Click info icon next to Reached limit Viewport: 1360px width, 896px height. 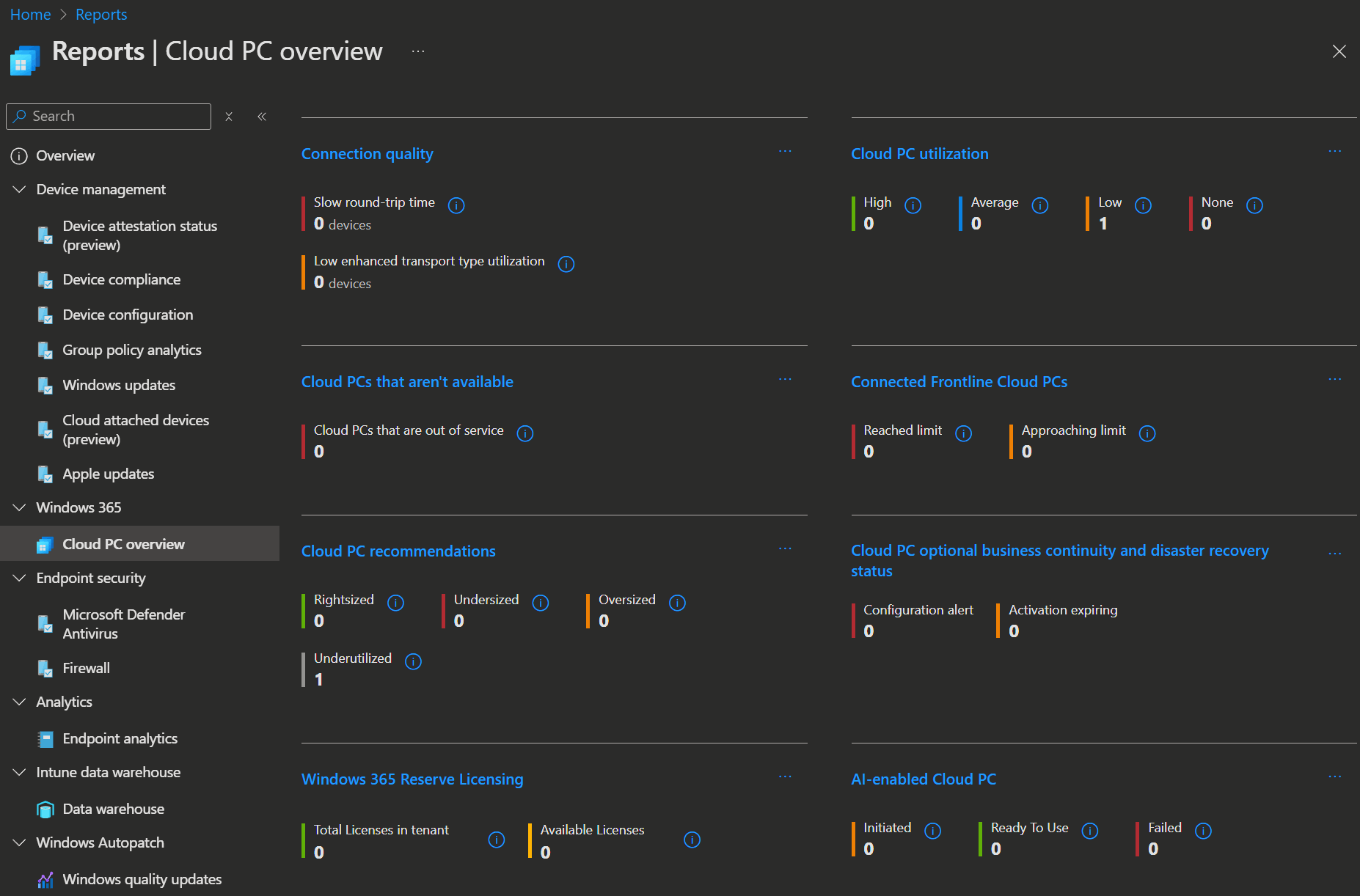click(964, 433)
